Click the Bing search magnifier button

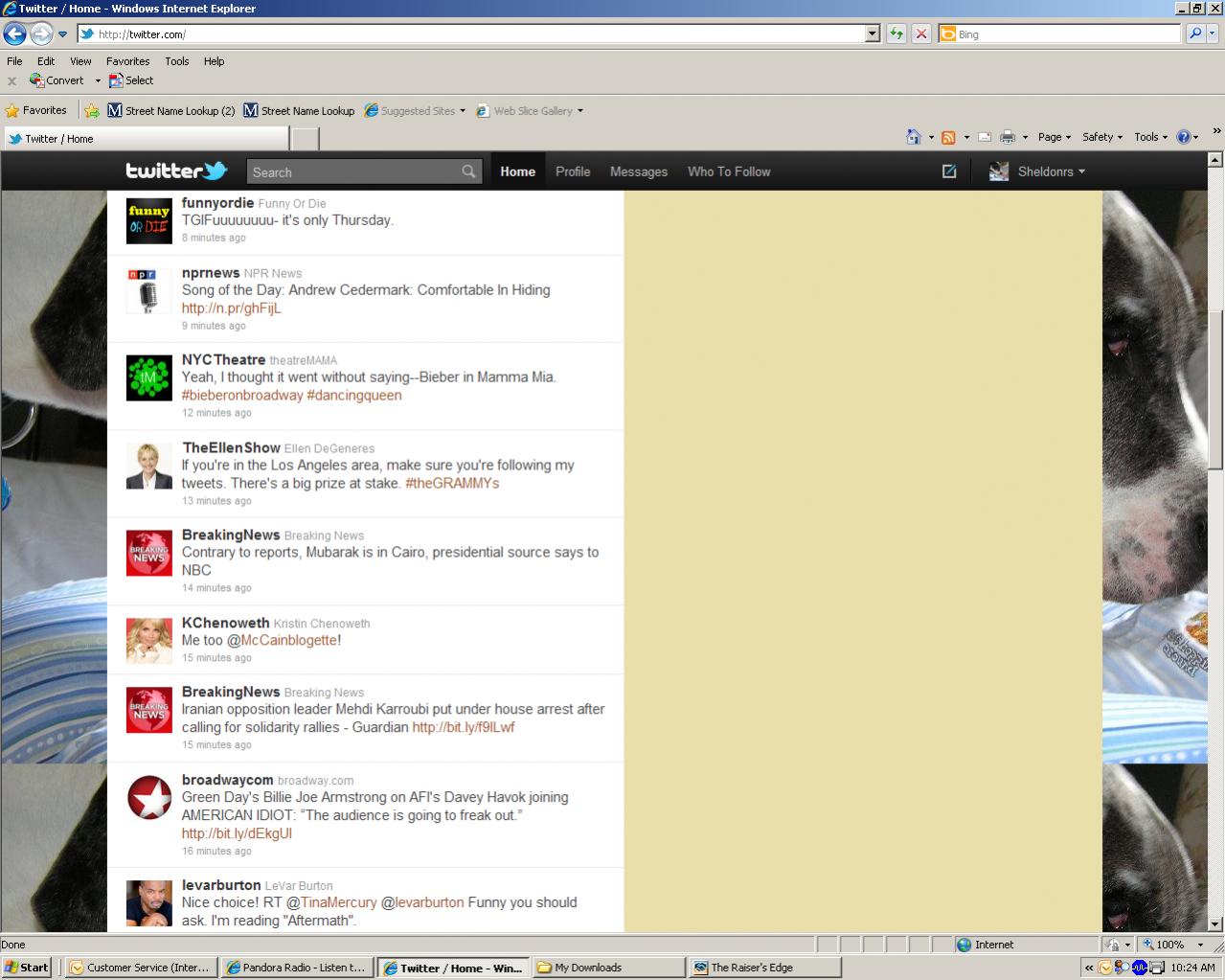tap(1195, 34)
